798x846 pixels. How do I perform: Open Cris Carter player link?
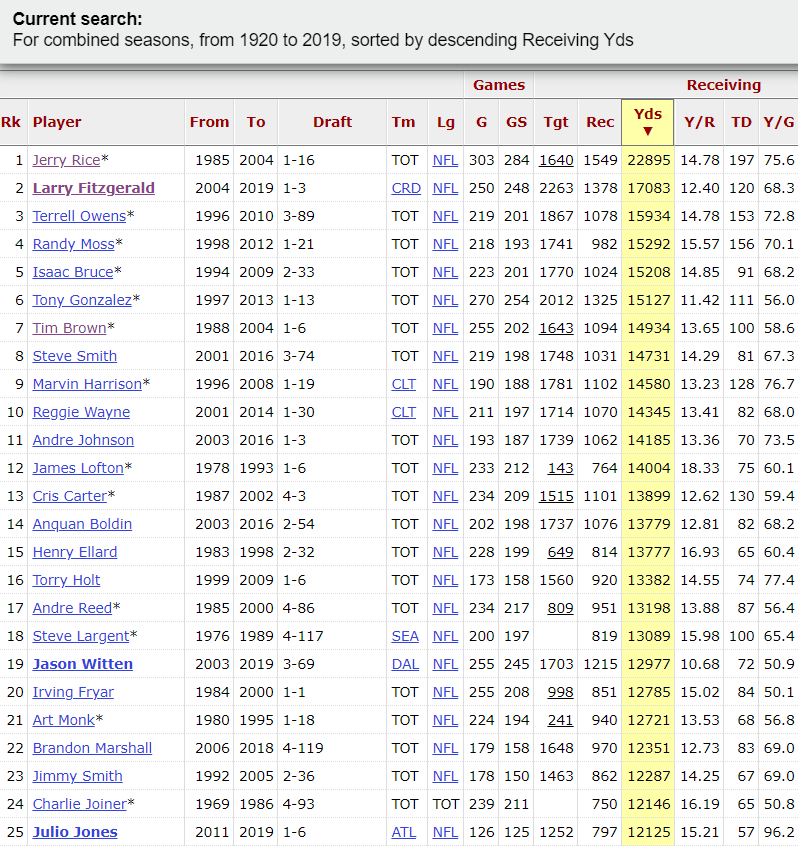[70, 497]
